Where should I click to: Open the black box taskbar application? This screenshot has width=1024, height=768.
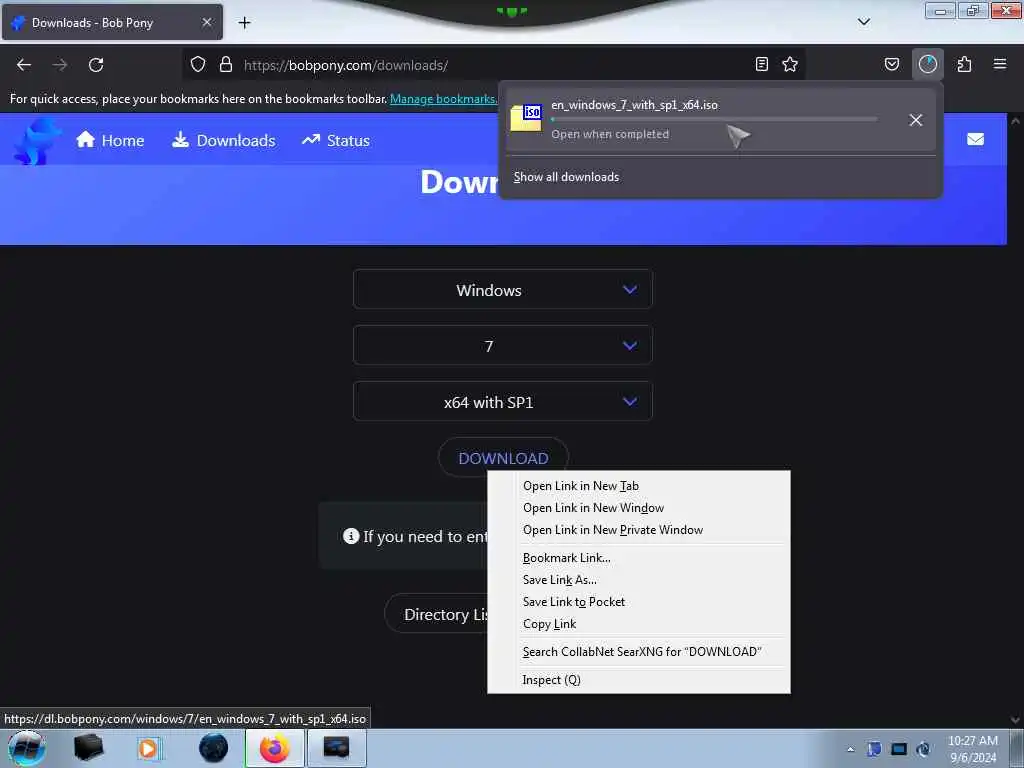[x=88, y=748]
